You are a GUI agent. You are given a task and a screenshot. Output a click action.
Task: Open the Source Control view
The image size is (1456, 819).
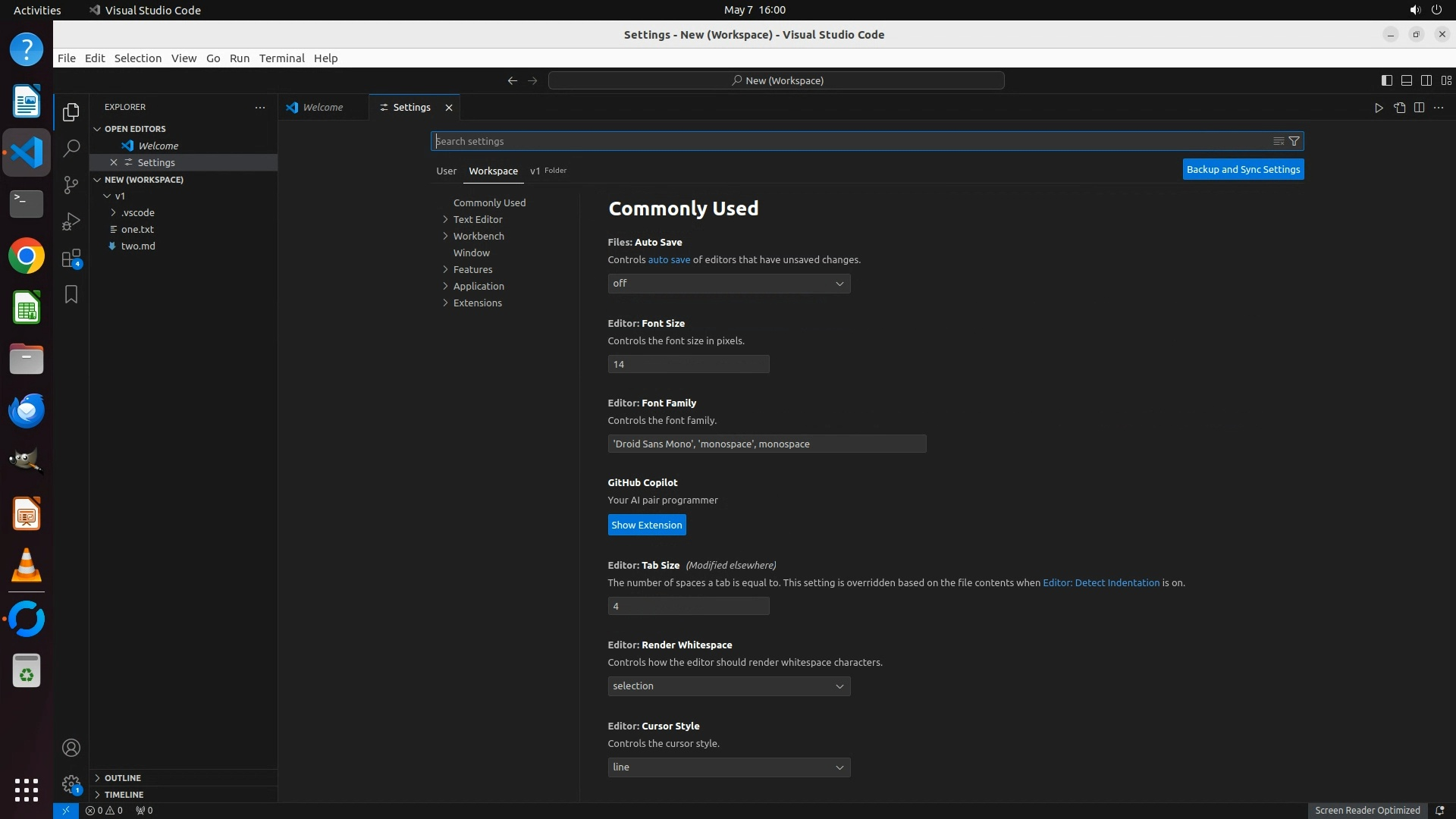click(71, 184)
